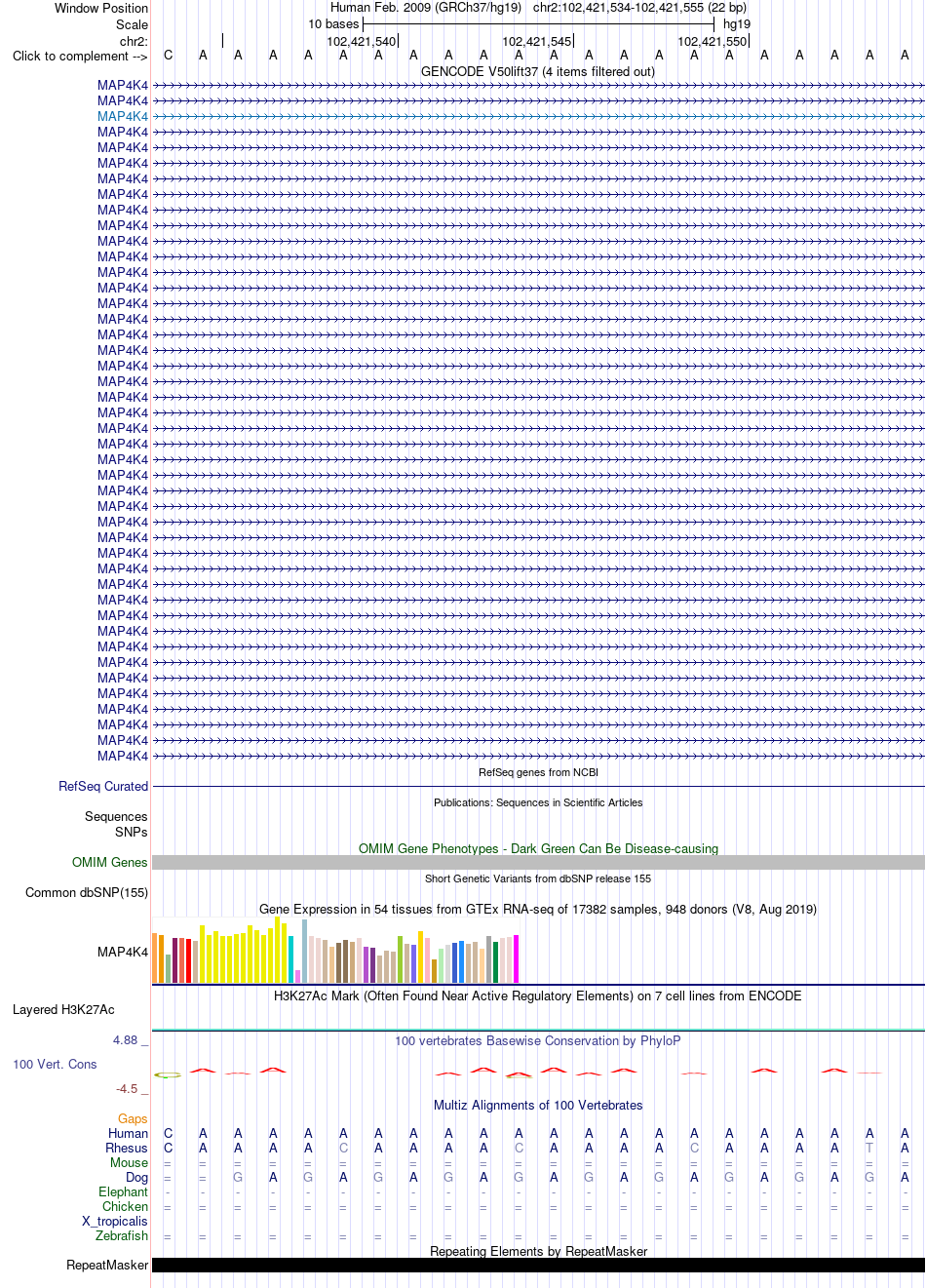Click 'Publications: Sequences in Scientific Articles' title
Image resolution: width=926 pixels, height=1288 pixels.
(x=538, y=802)
